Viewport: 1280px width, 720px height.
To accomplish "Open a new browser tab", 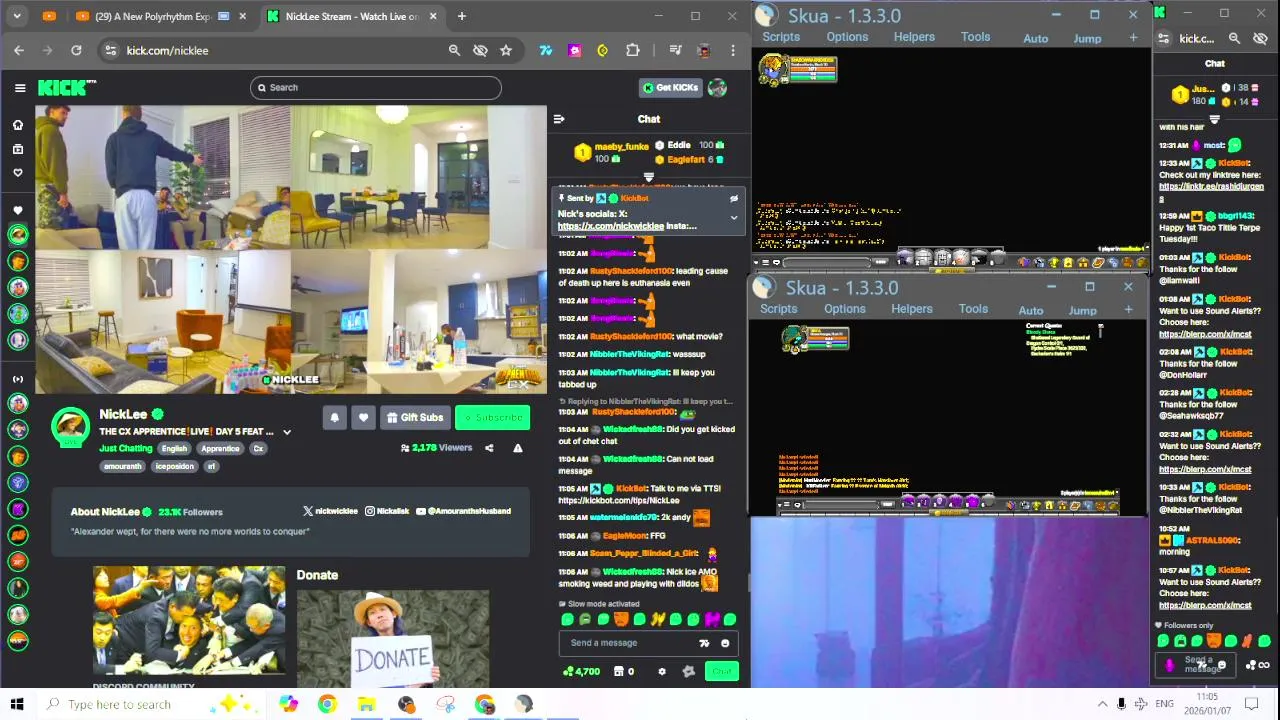I will point(461,16).
